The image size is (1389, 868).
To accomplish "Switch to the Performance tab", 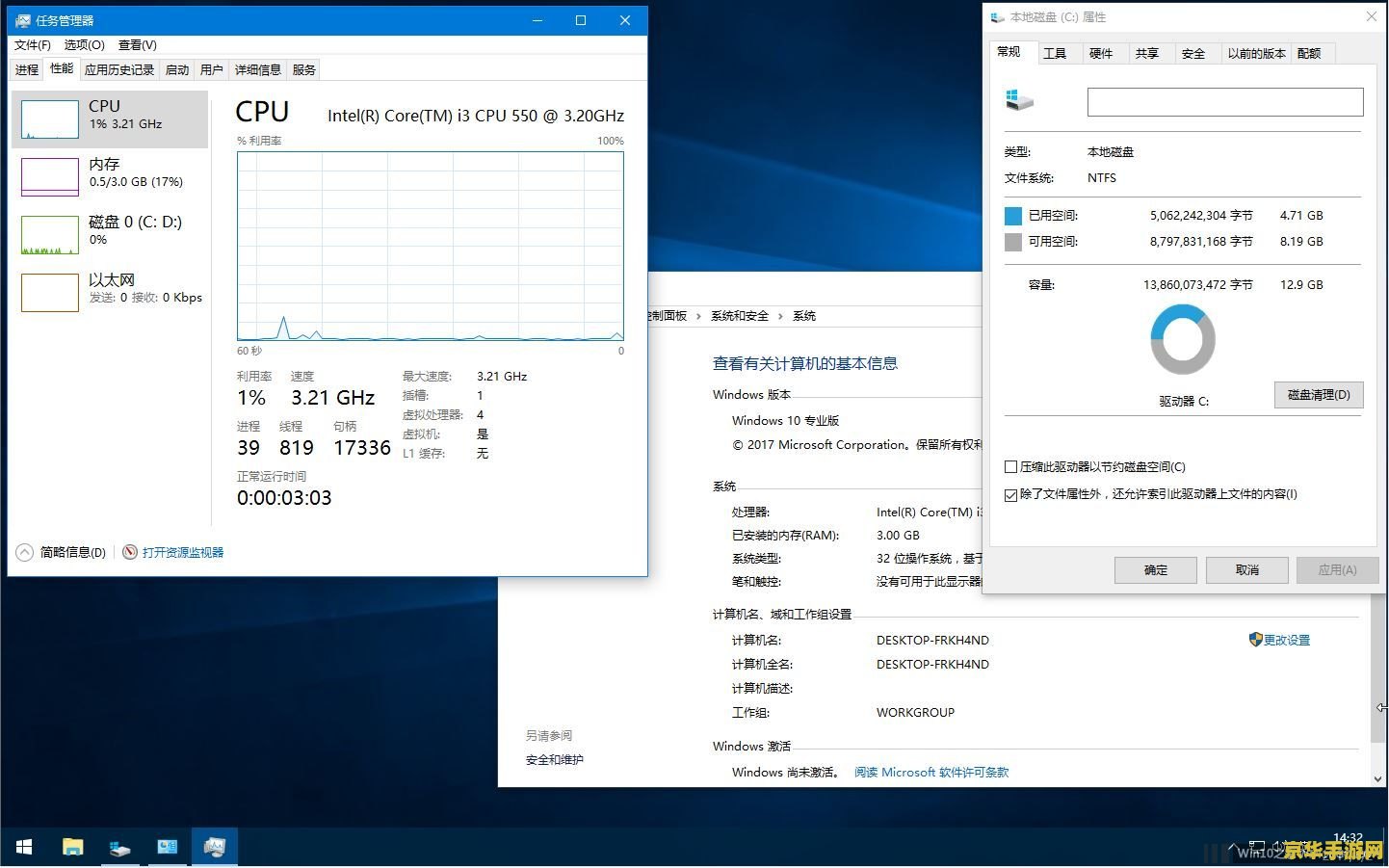I will [62, 68].
